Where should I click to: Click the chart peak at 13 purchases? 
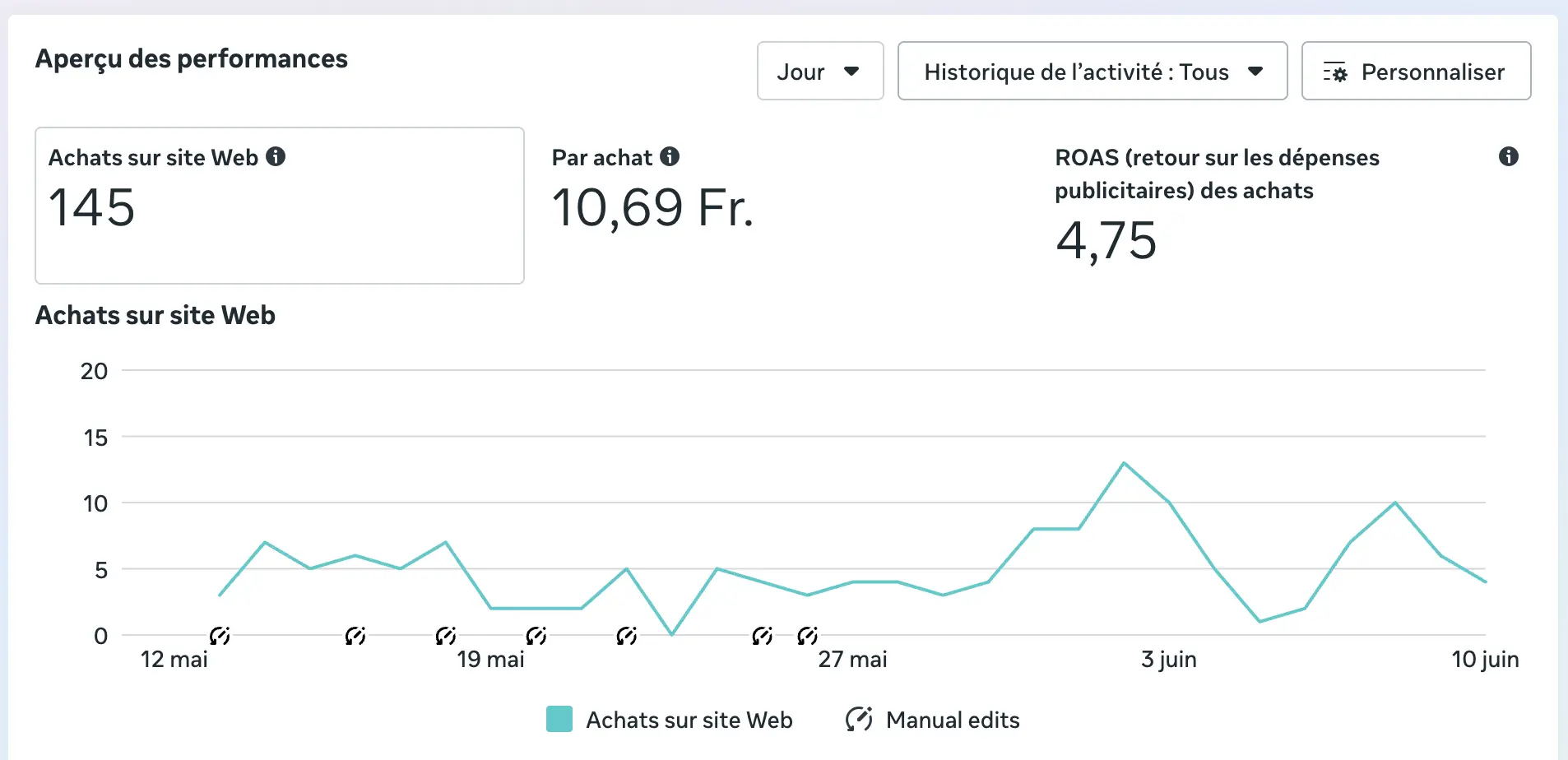(x=1124, y=463)
